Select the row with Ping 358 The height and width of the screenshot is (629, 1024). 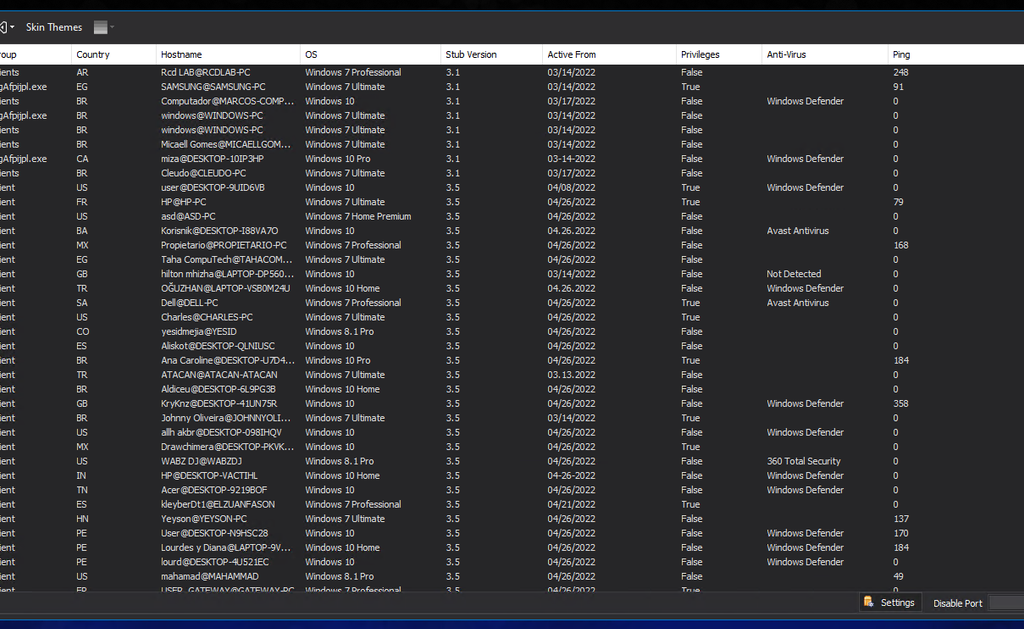point(901,404)
